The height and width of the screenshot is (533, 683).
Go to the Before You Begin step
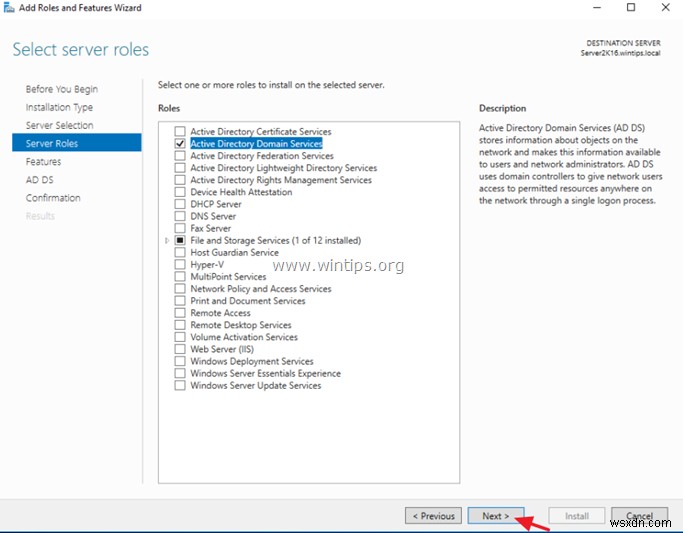click(62, 89)
